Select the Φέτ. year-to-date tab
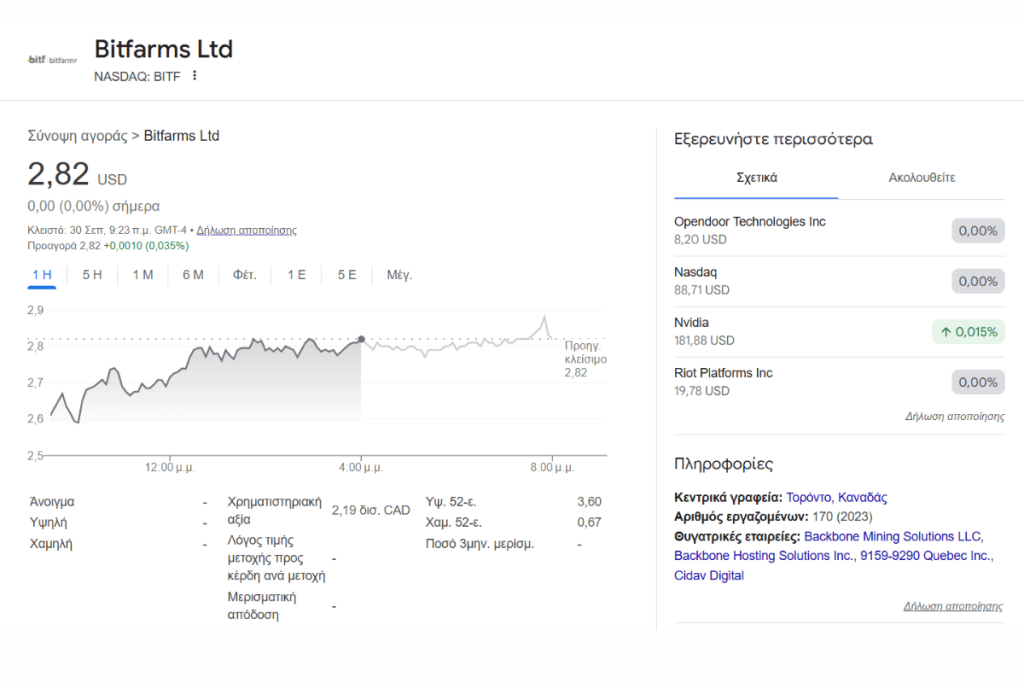The height and width of the screenshot is (683, 1024). pyautogui.click(x=245, y=275)
